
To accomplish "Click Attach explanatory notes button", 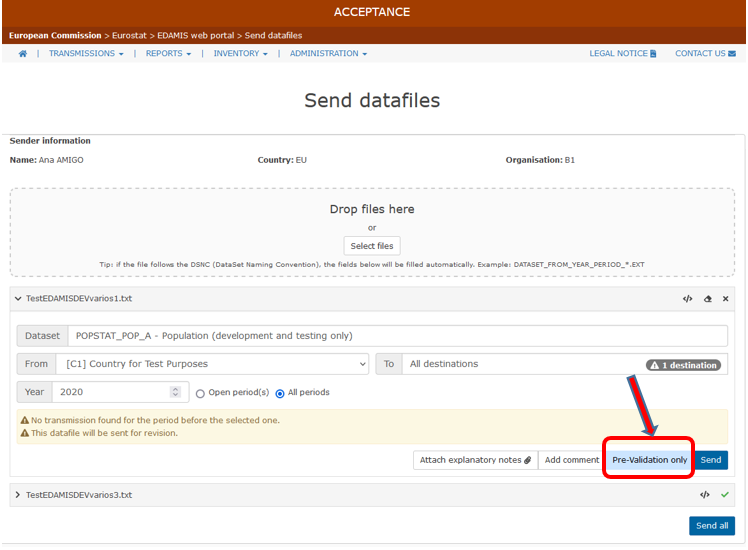I will pyautogui.click(x=475, y=460).
